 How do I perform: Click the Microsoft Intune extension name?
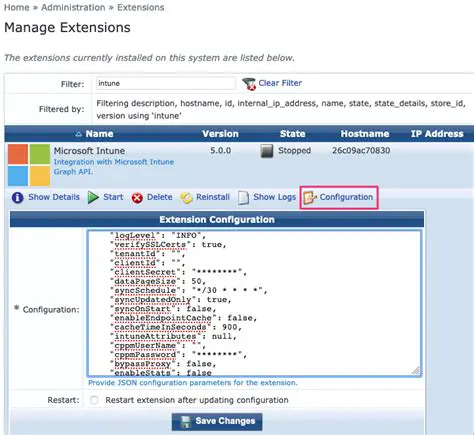89,151
